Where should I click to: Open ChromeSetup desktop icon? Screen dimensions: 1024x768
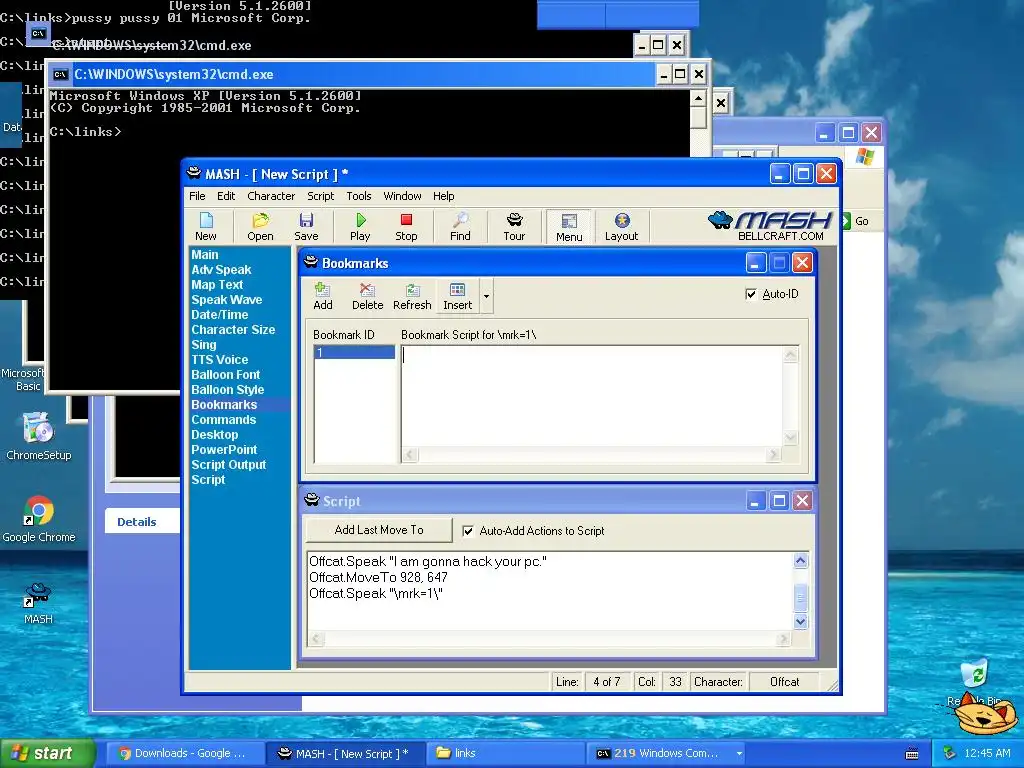click(39, 436)
